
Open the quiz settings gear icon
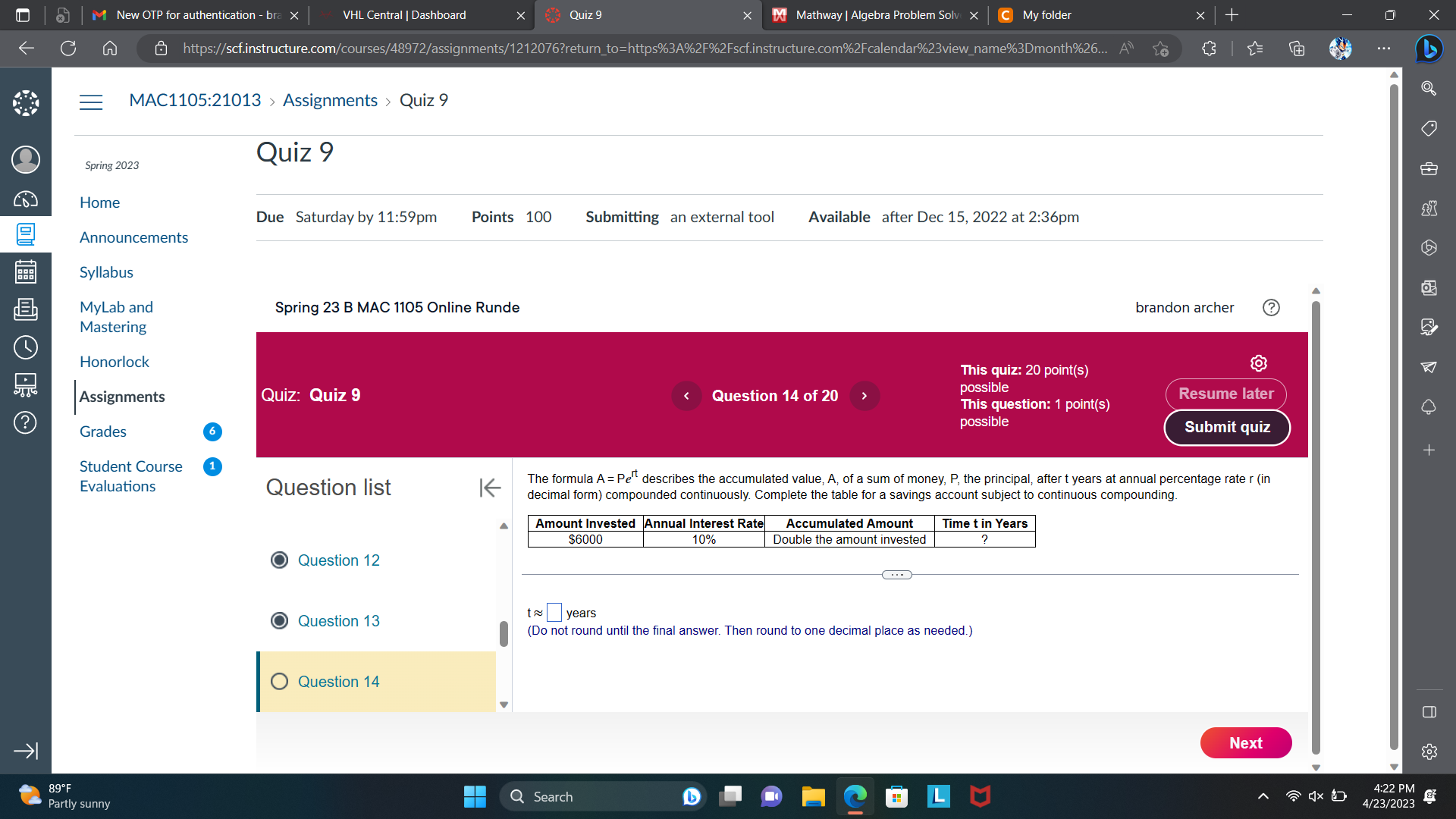[1258, 363]
